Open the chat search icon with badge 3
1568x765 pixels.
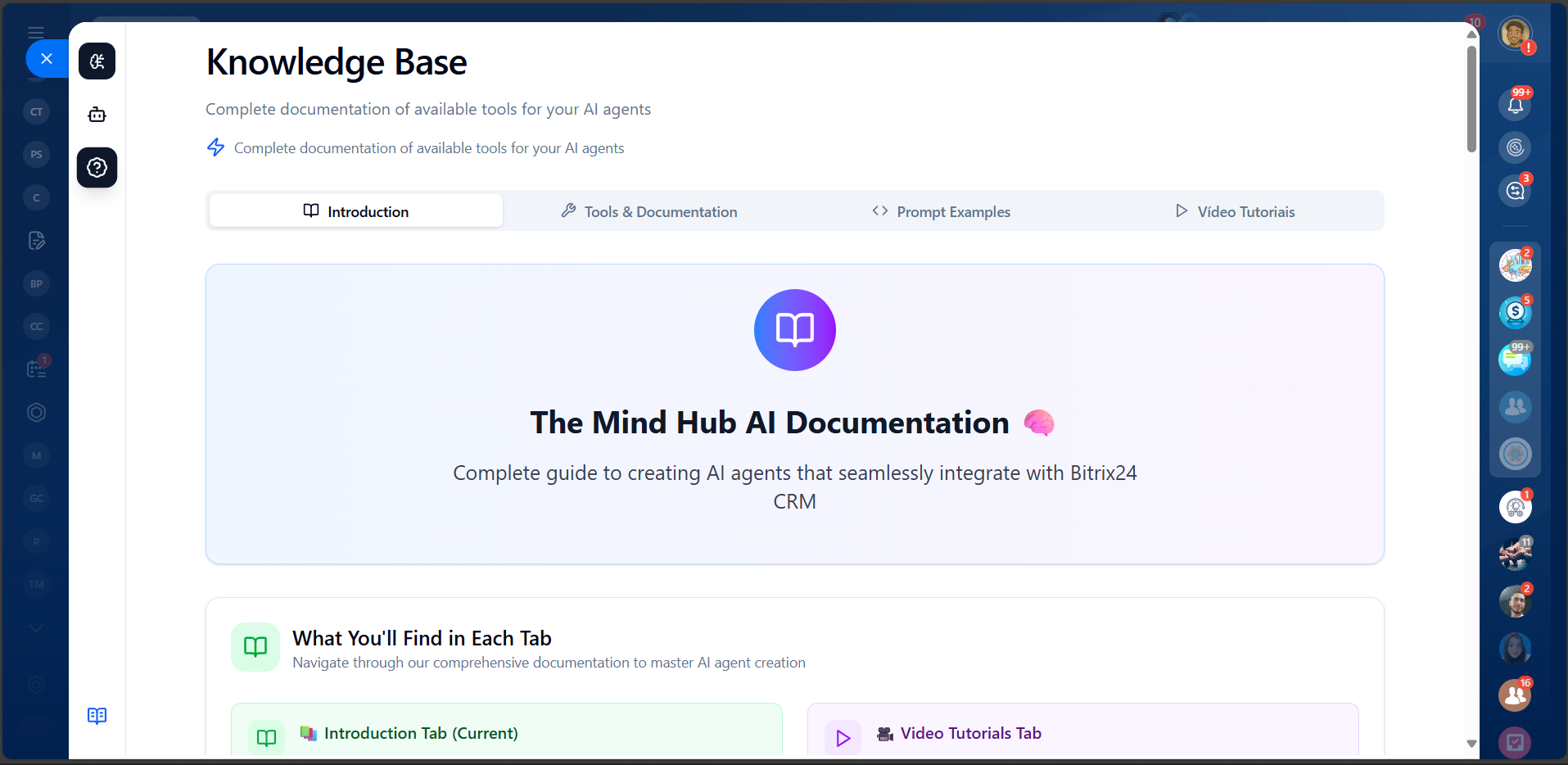[1515, 191]
